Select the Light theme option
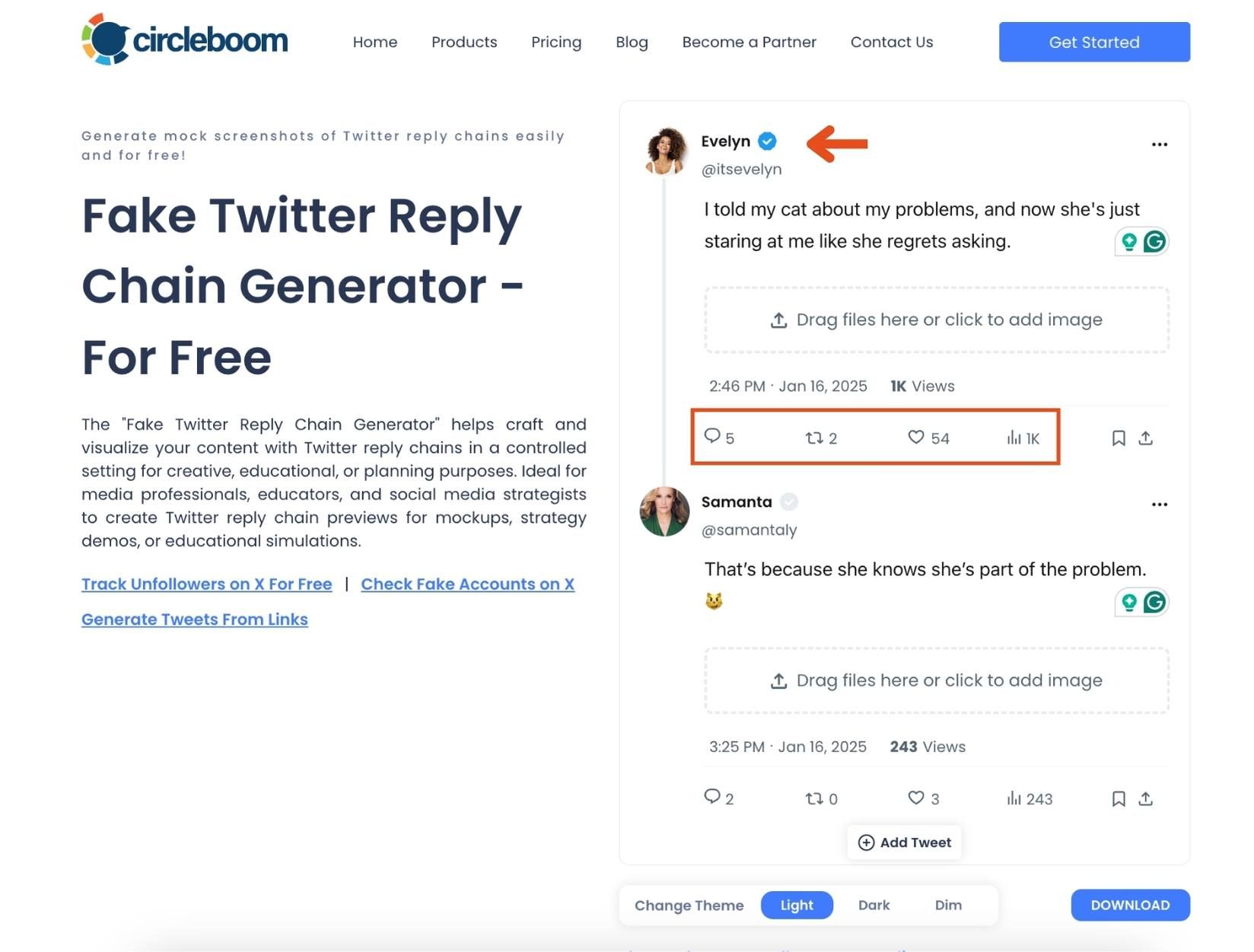Viewport: 1254px width, 952px height. tap(797, 905)
